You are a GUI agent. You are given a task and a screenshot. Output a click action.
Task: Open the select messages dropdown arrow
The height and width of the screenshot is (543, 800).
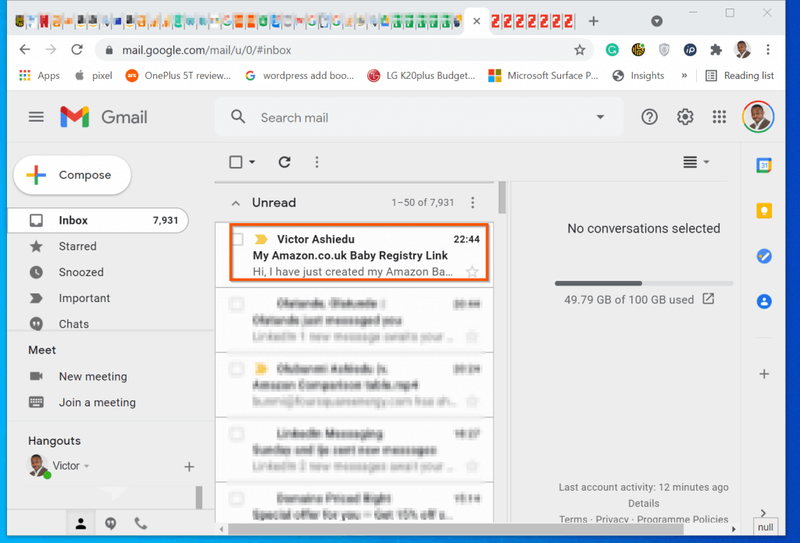(x=252, y=162)
